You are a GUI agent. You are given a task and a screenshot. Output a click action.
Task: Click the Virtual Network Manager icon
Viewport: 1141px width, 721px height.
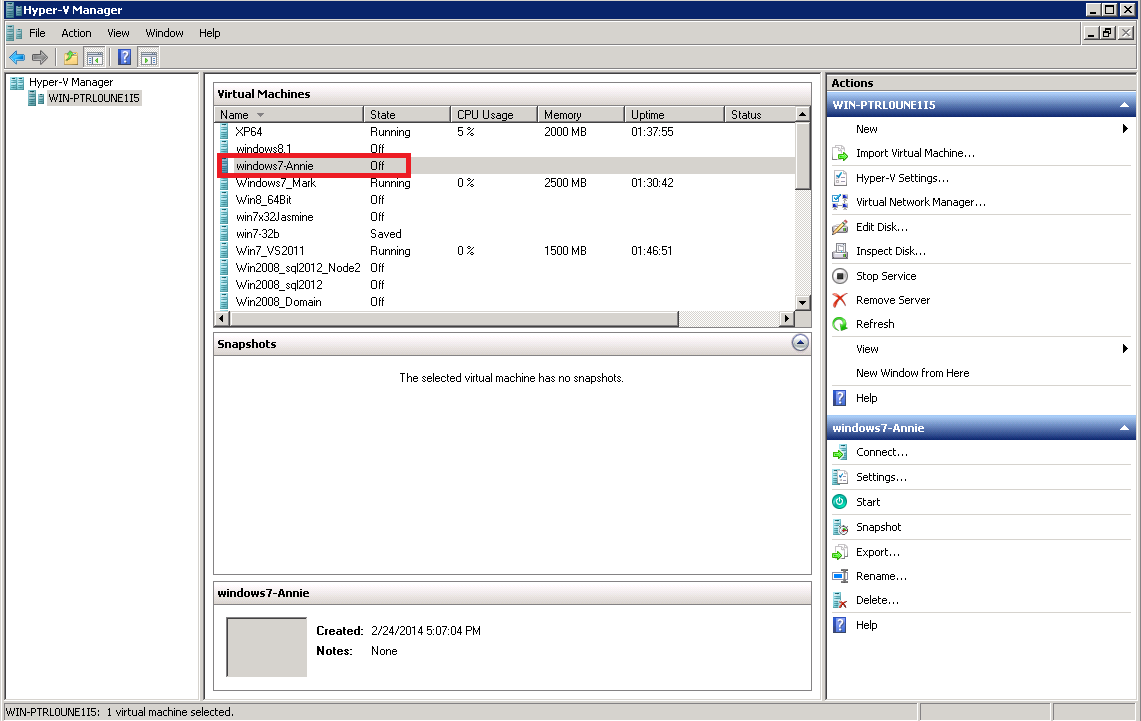(840, 202)
